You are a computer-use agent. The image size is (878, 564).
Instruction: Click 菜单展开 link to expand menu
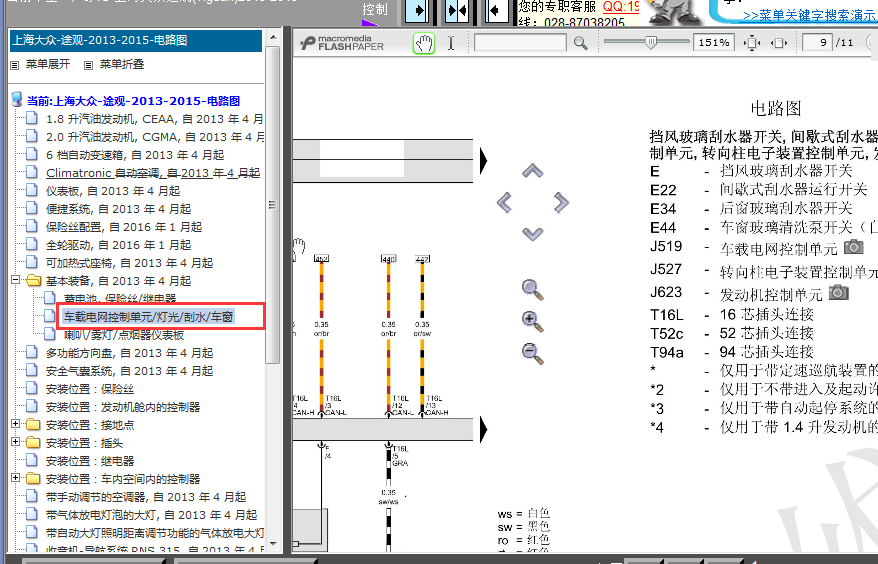(48, 64)
